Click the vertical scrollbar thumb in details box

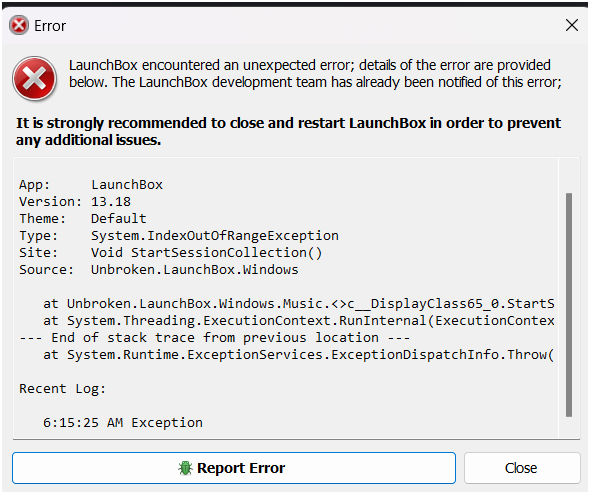pos(569,305)
